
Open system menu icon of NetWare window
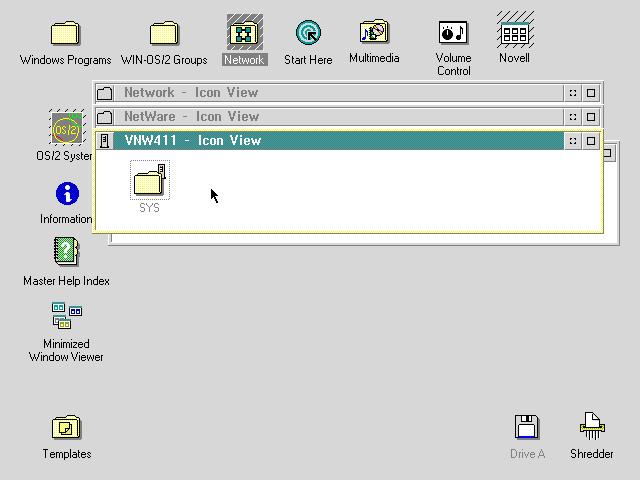point(104,117)
